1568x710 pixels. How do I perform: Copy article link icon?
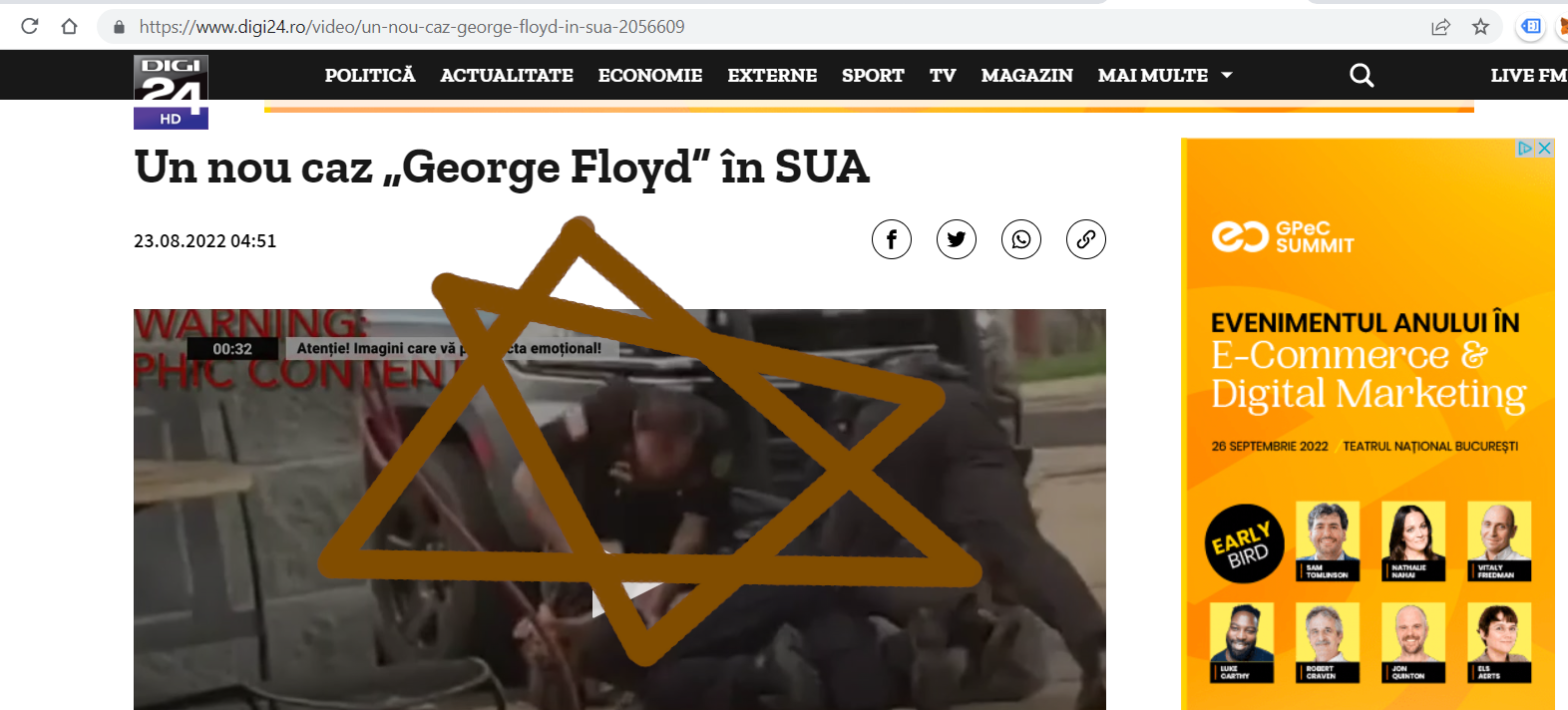click(1086, 240)
